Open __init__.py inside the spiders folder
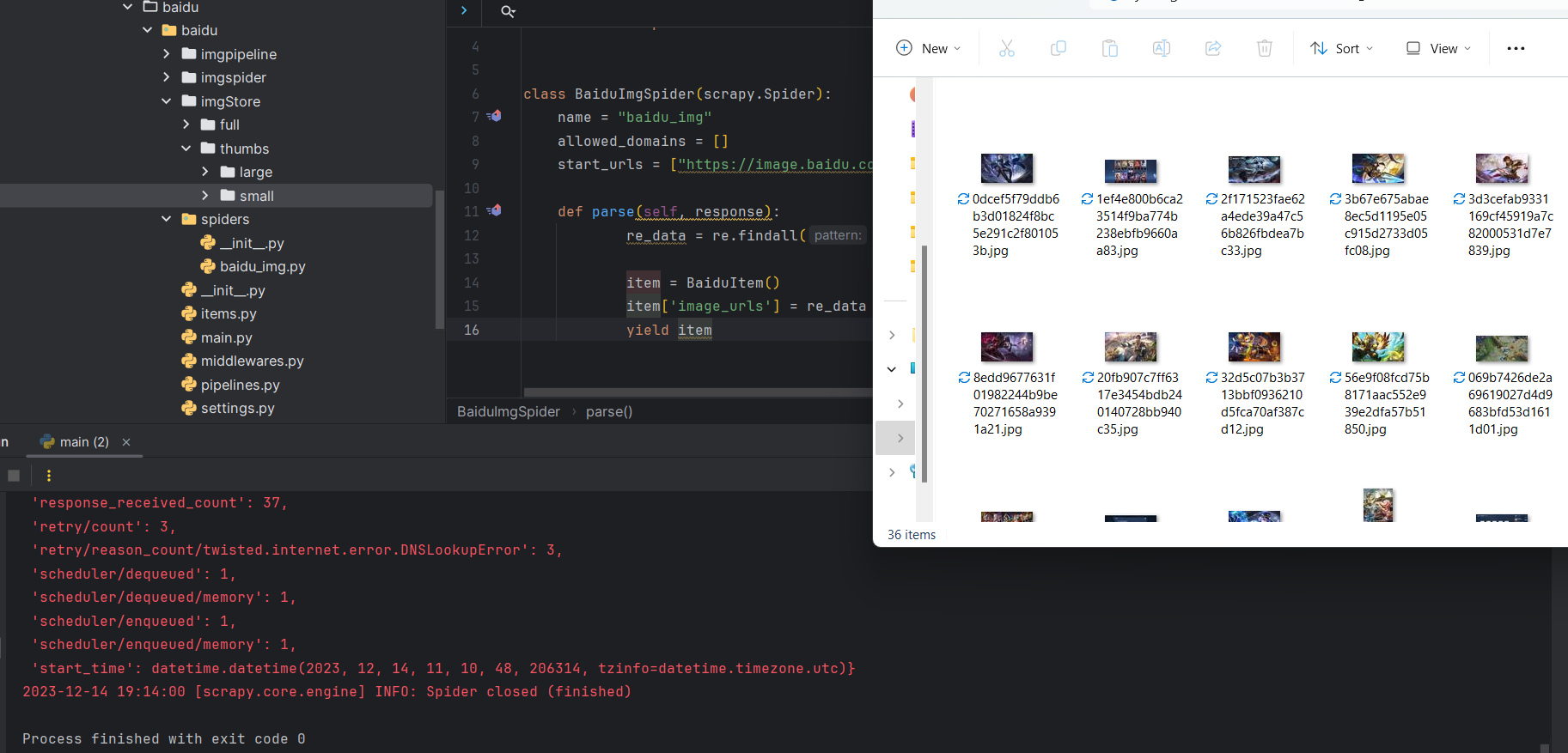Screen dimensions: 1568x753 253,243
